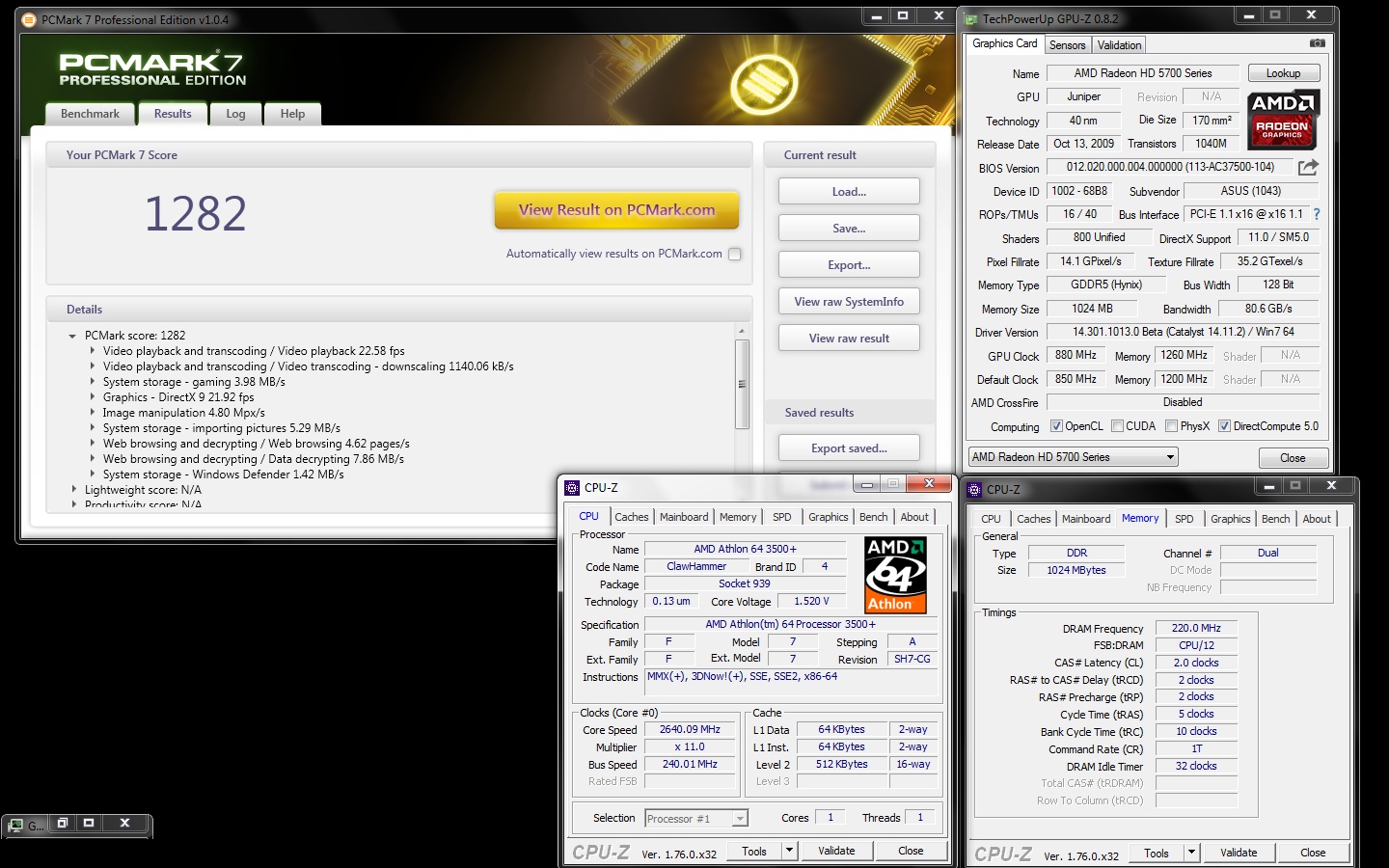1389x868 pixels.
Task: Click the Lookup button in GPU-Z
Action: pyautogui.click(x=1283, y=73)
